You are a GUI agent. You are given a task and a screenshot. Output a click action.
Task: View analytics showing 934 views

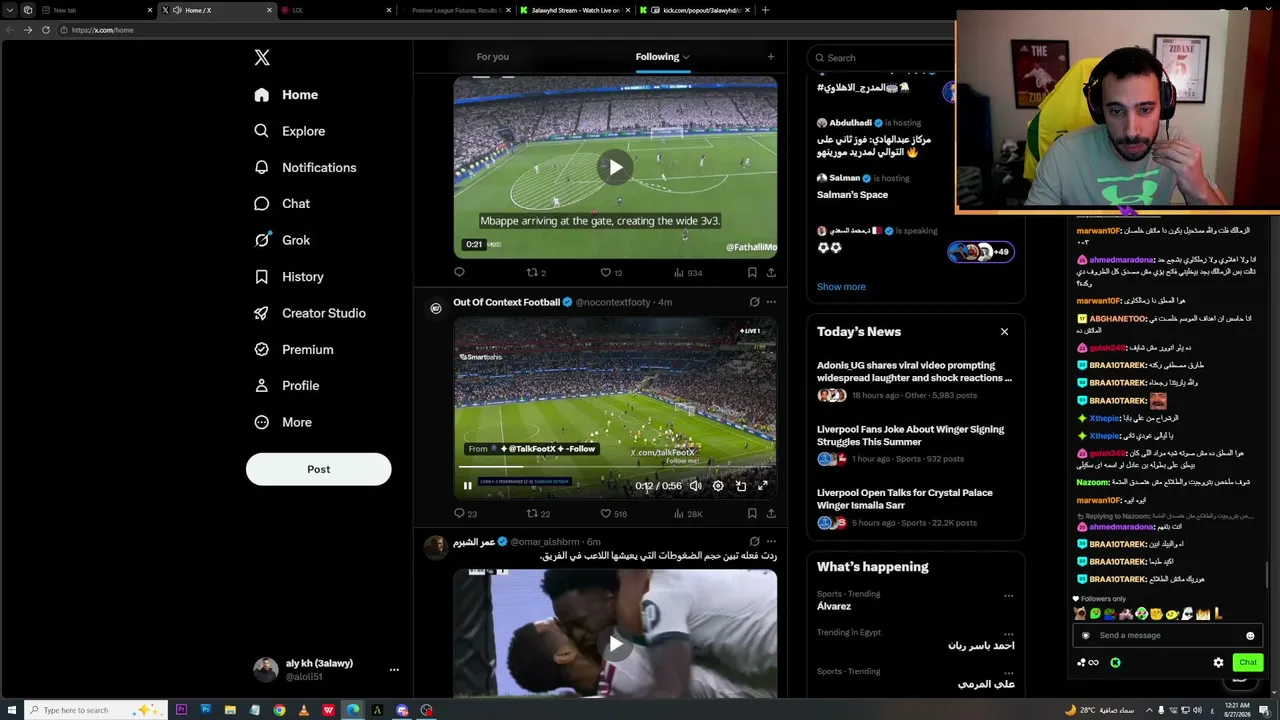tap(688, 272)
